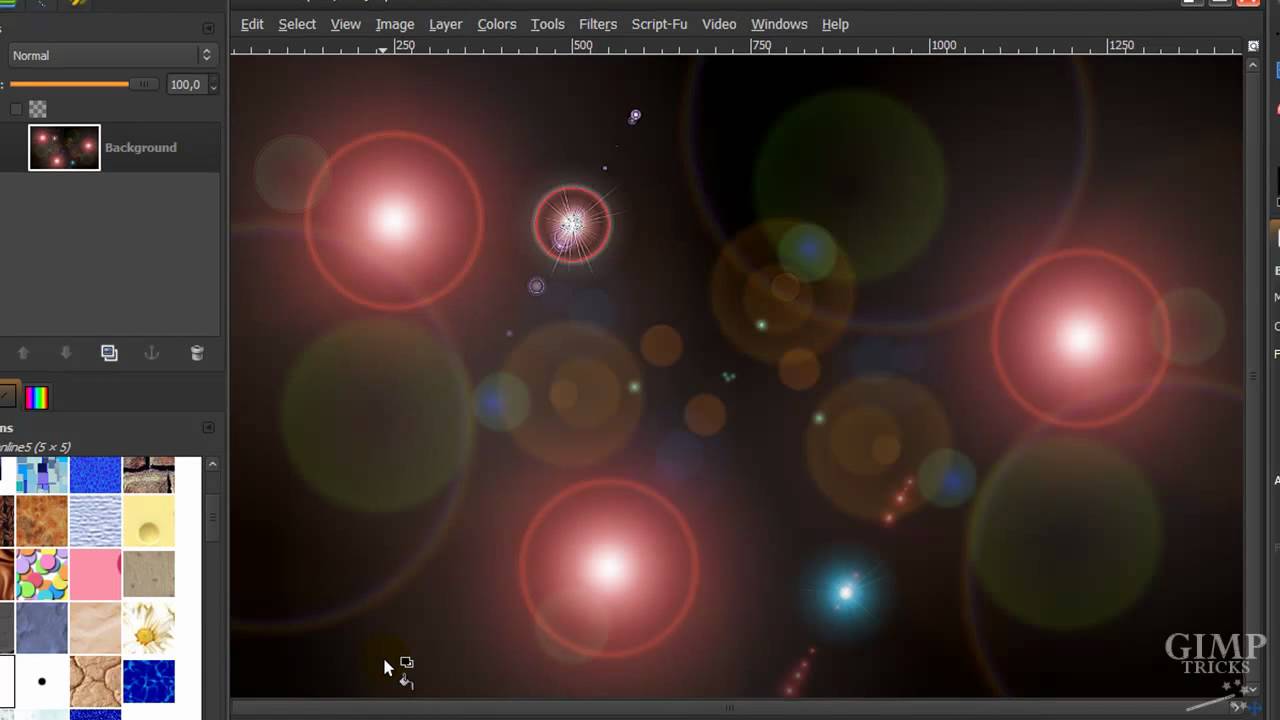Open the Colors menu
This screenshot has height=720, width=1280.
(497, 24)
